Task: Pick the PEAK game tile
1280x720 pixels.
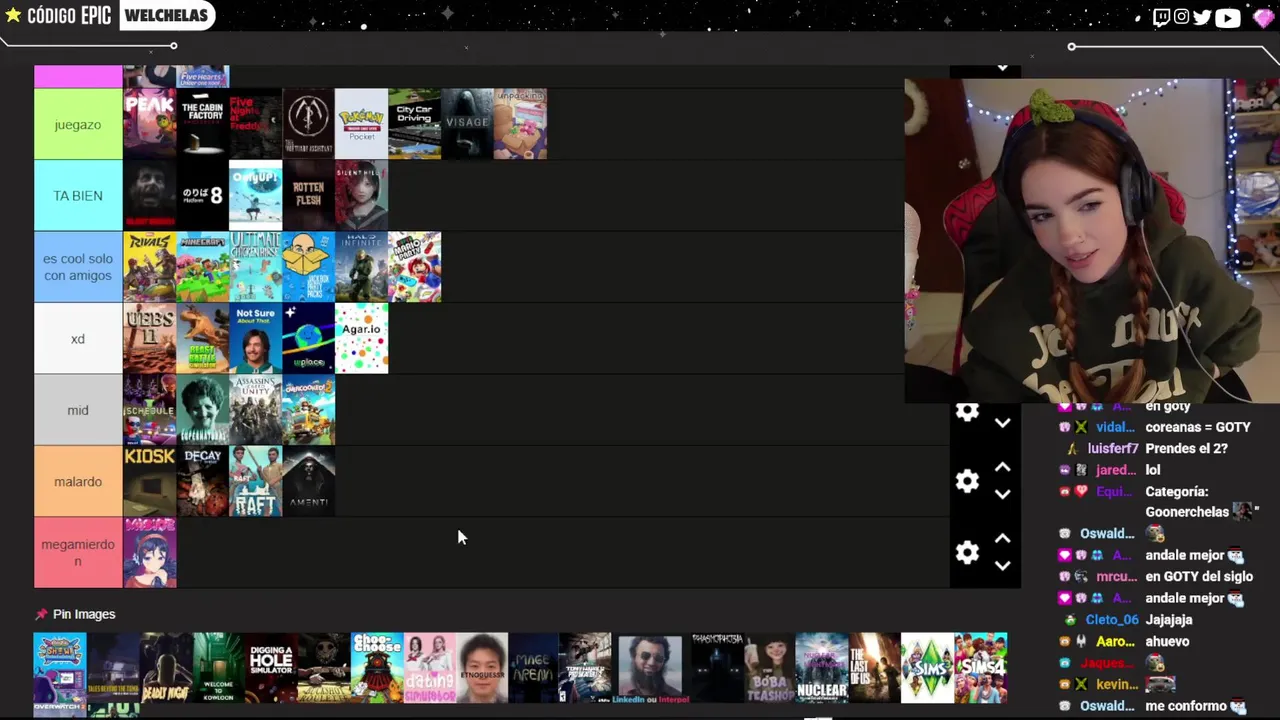Action: click(149, 124)
